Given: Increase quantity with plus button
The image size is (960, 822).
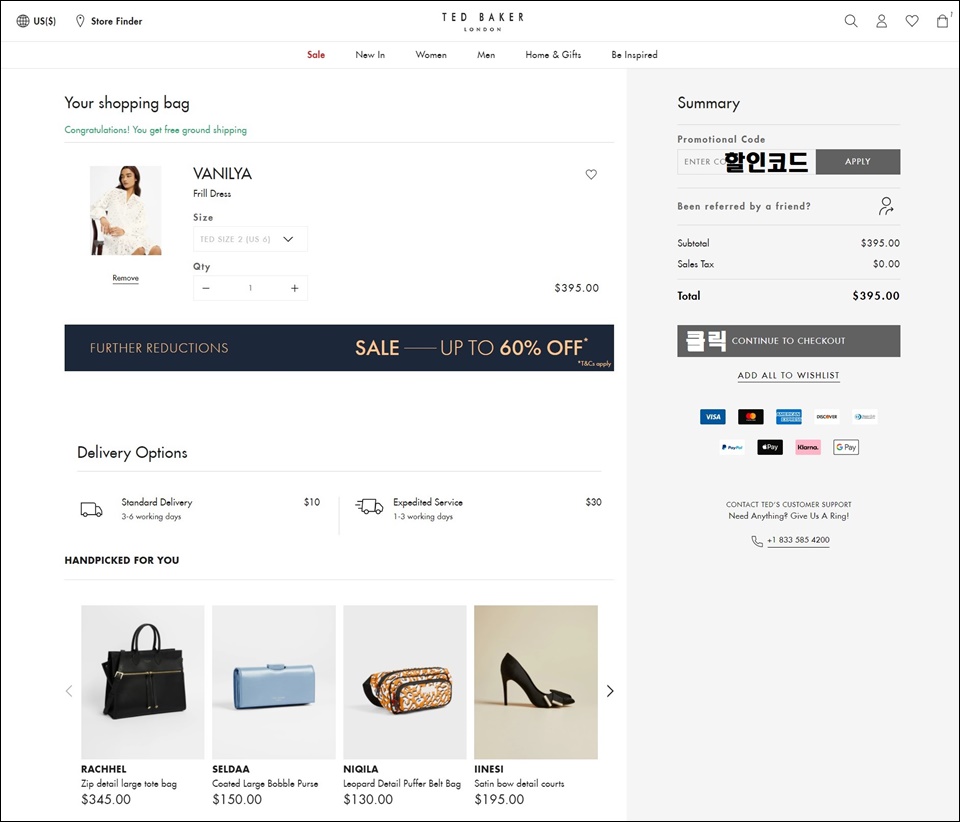Looking at the screenshot, I should 294,288.
